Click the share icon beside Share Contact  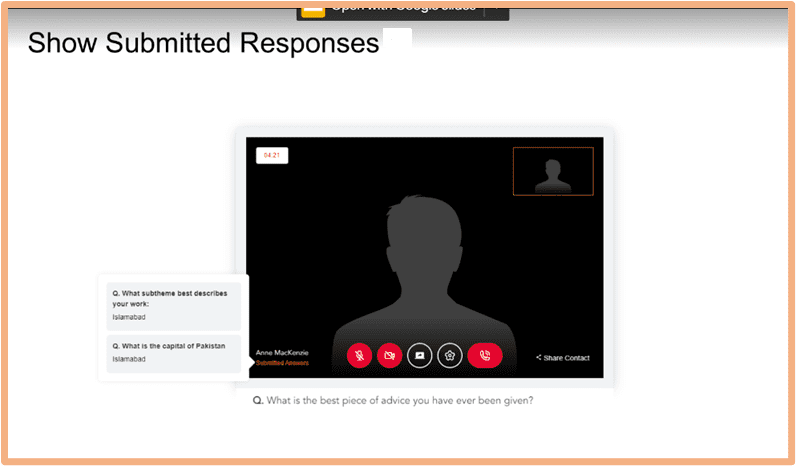(x=539, y=358)
